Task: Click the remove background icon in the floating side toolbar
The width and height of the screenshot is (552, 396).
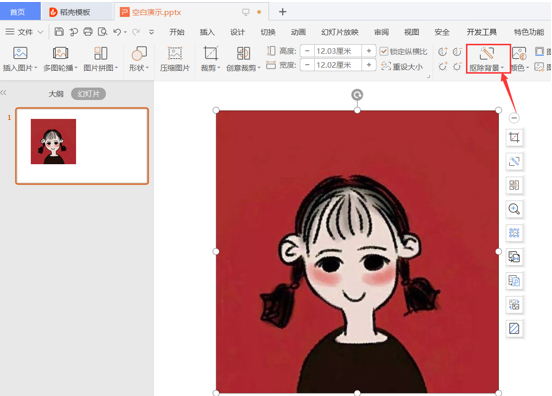Action: point(514,161)
